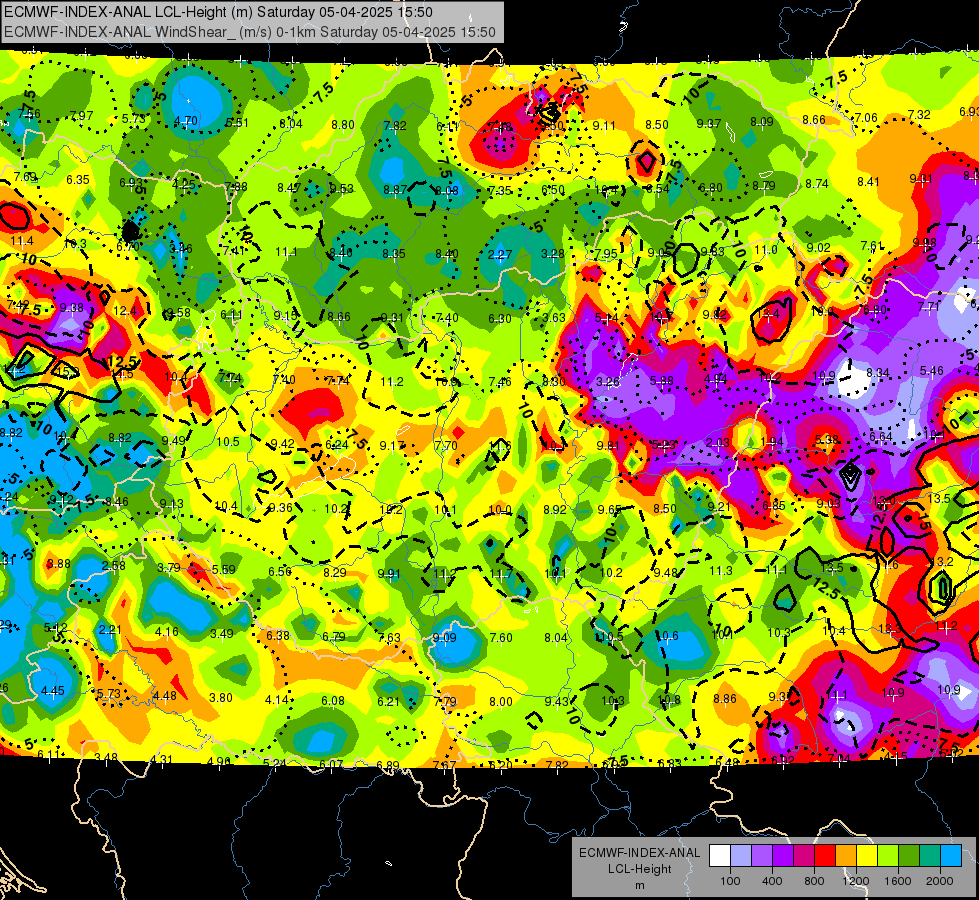This screenshot has width=979, height=900.
Task: Select the orange legend swatch
Action: [x=846, y=856]
